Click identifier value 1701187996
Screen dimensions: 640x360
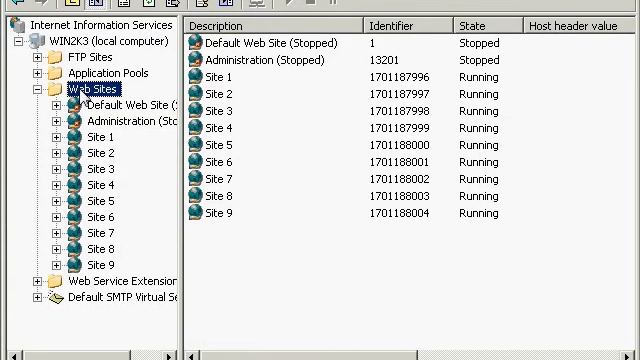(399, 77)
